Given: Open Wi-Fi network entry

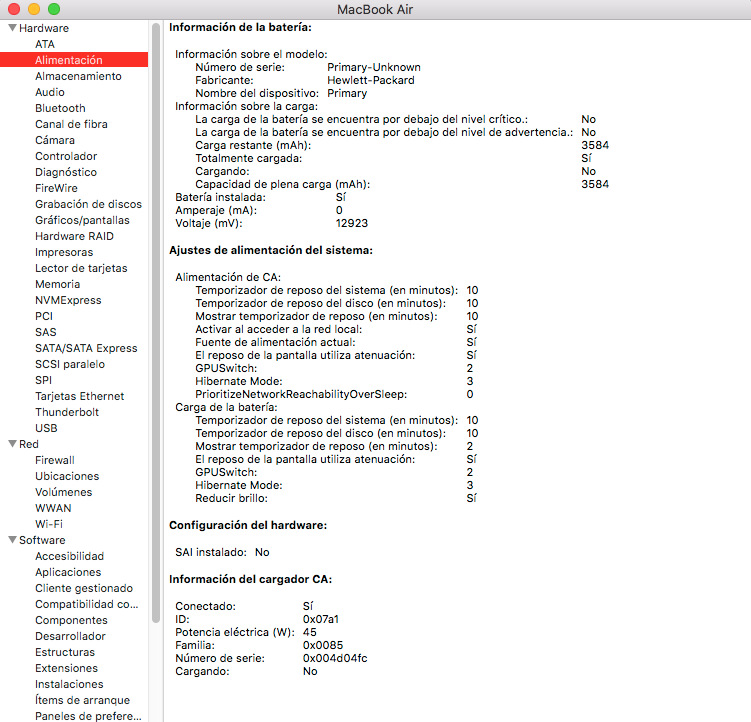Looking at the screenshot, I should pyautogui.click(x=49, y=524).
